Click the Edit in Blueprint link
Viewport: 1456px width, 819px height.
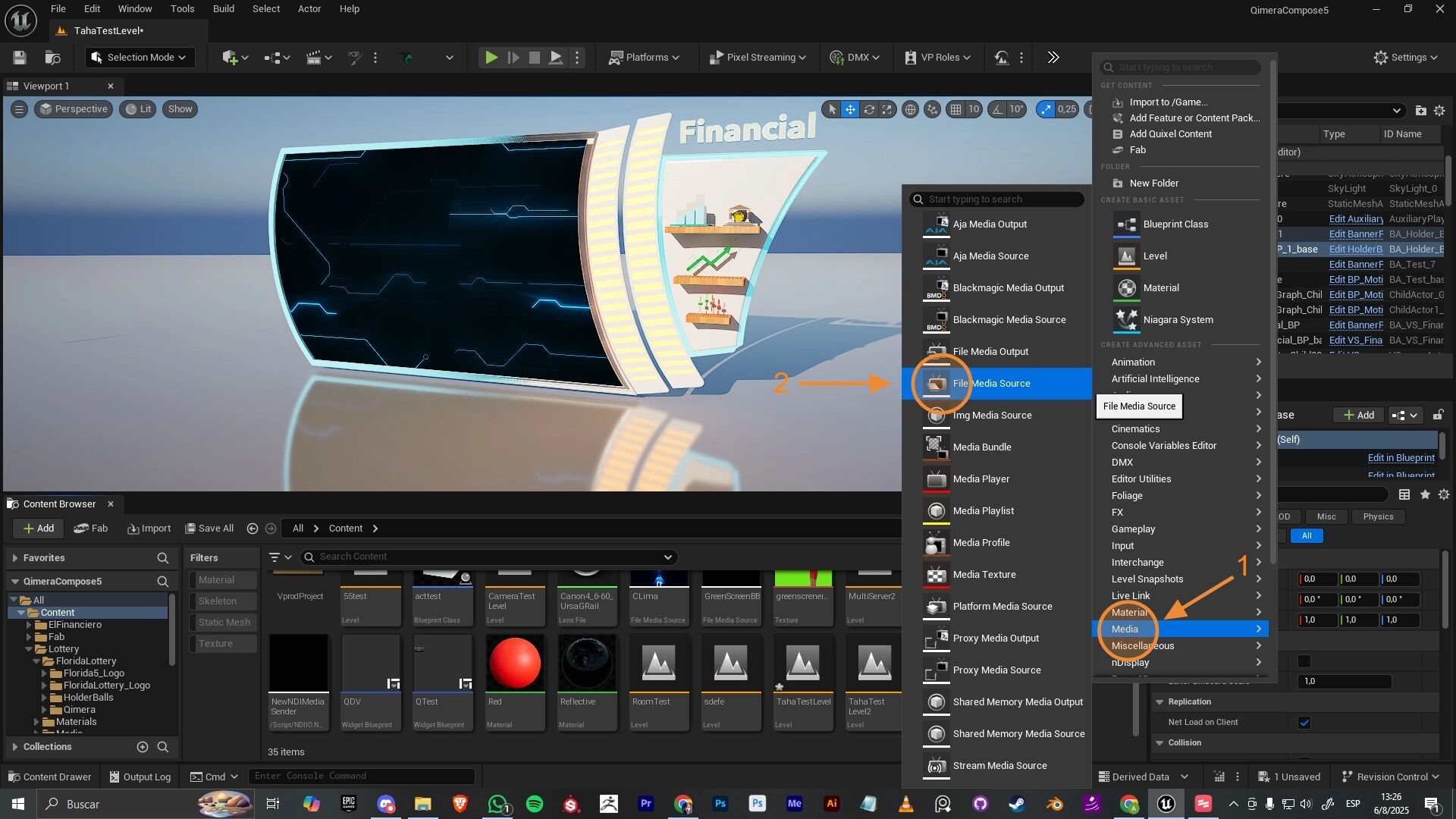click(1401, 458)
